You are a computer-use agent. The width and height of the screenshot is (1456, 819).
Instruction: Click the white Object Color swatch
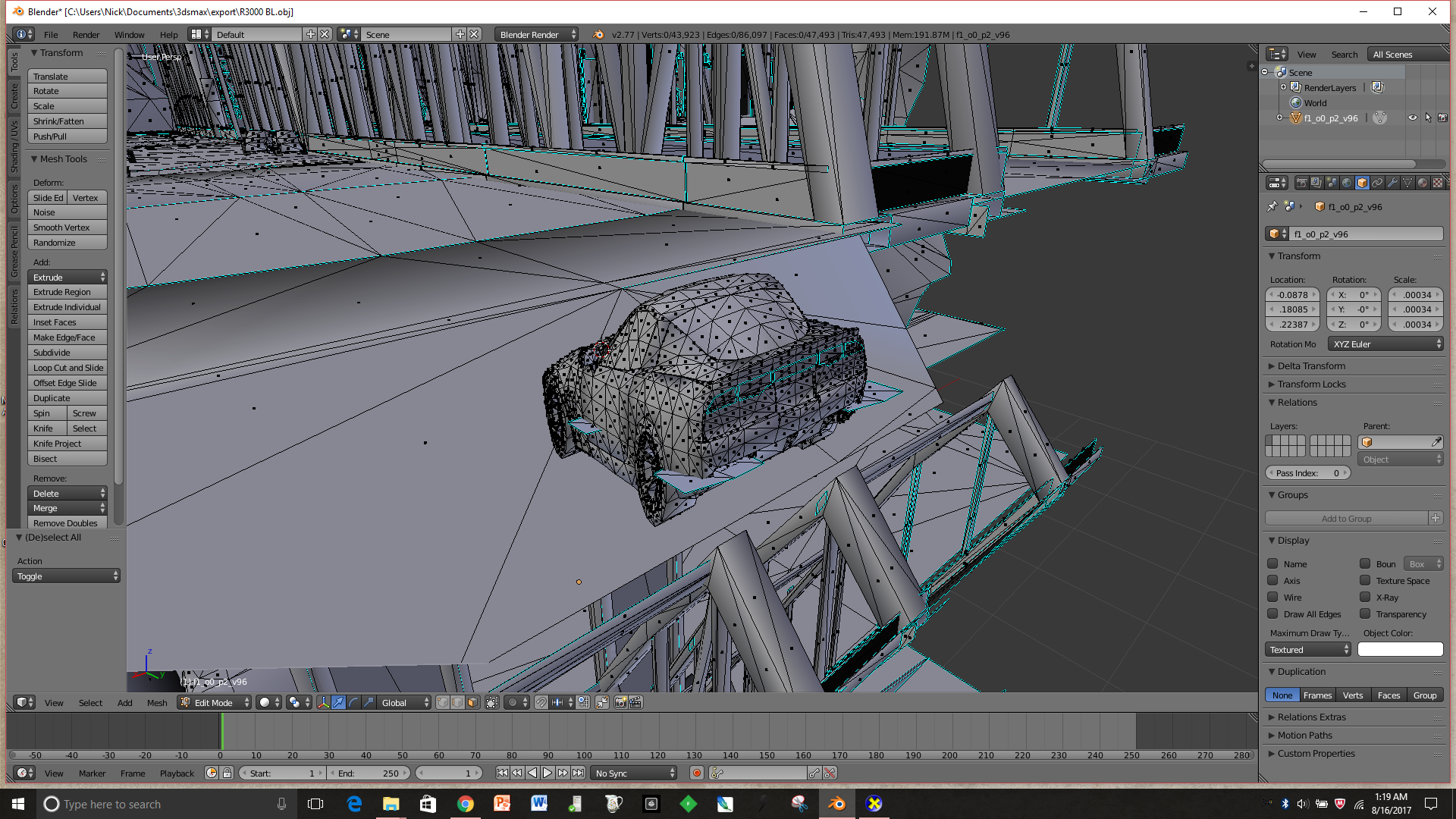(x=1400, y=650)
